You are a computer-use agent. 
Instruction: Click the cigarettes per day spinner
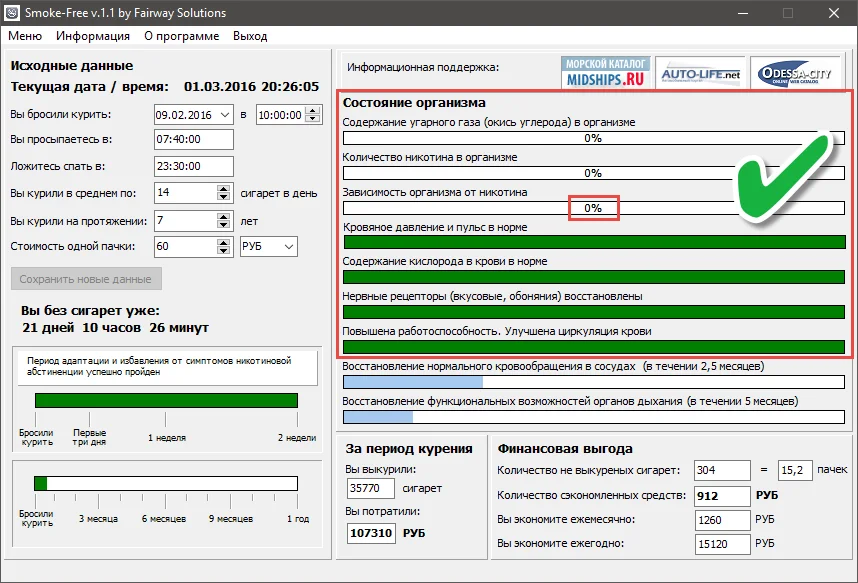click(224, 193)
